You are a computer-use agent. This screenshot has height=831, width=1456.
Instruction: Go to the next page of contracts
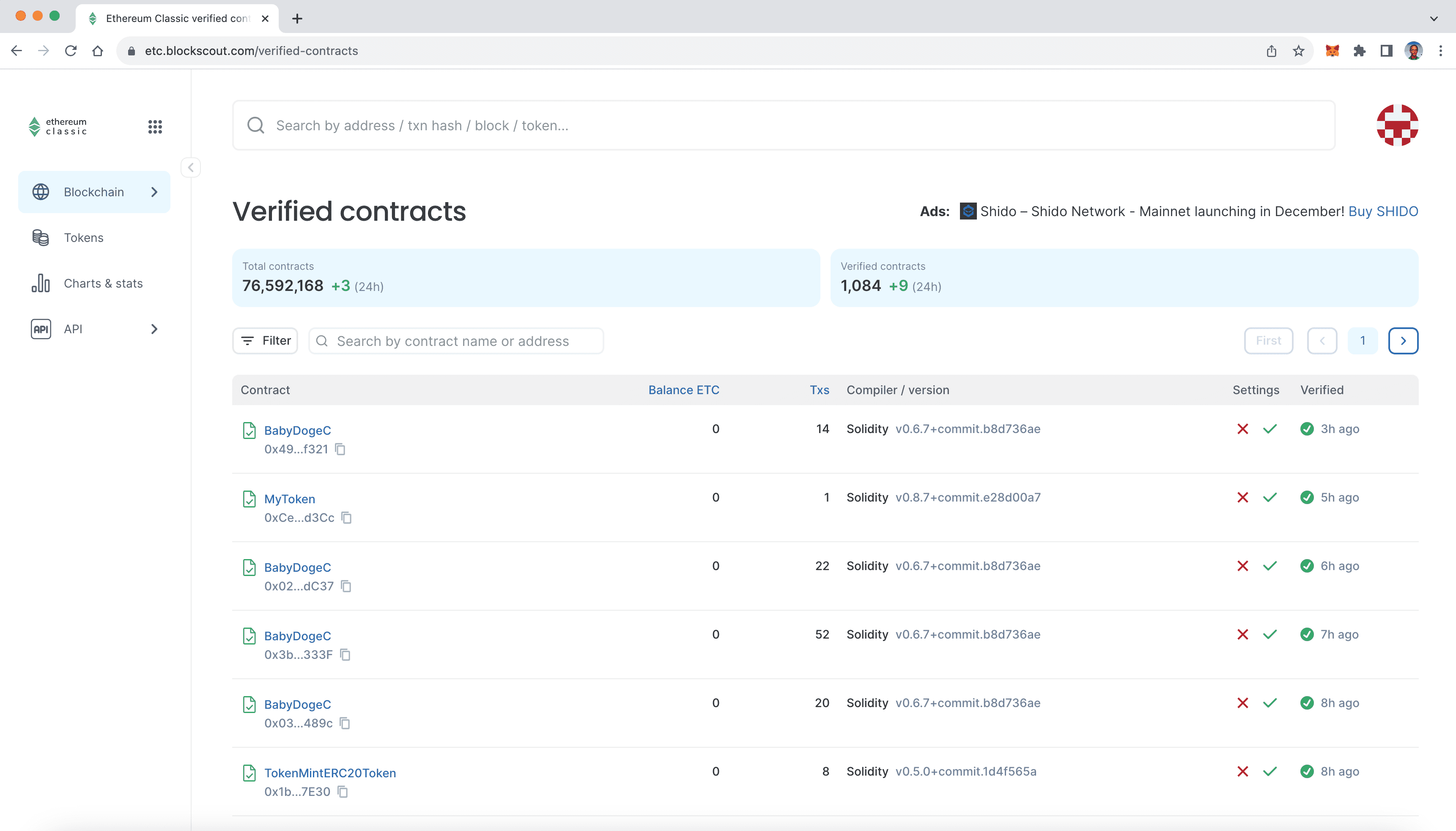click(x=1403, y=341)
